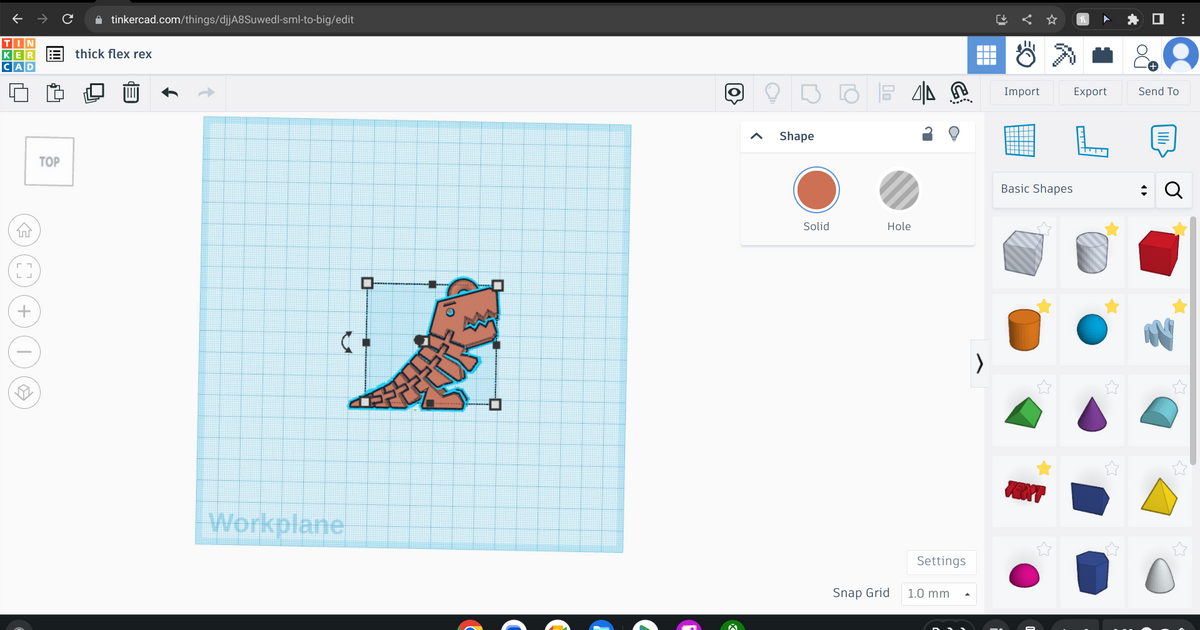Collapse the Shape inspector panel
The image size is (1200, 630).
coord(757,136)
